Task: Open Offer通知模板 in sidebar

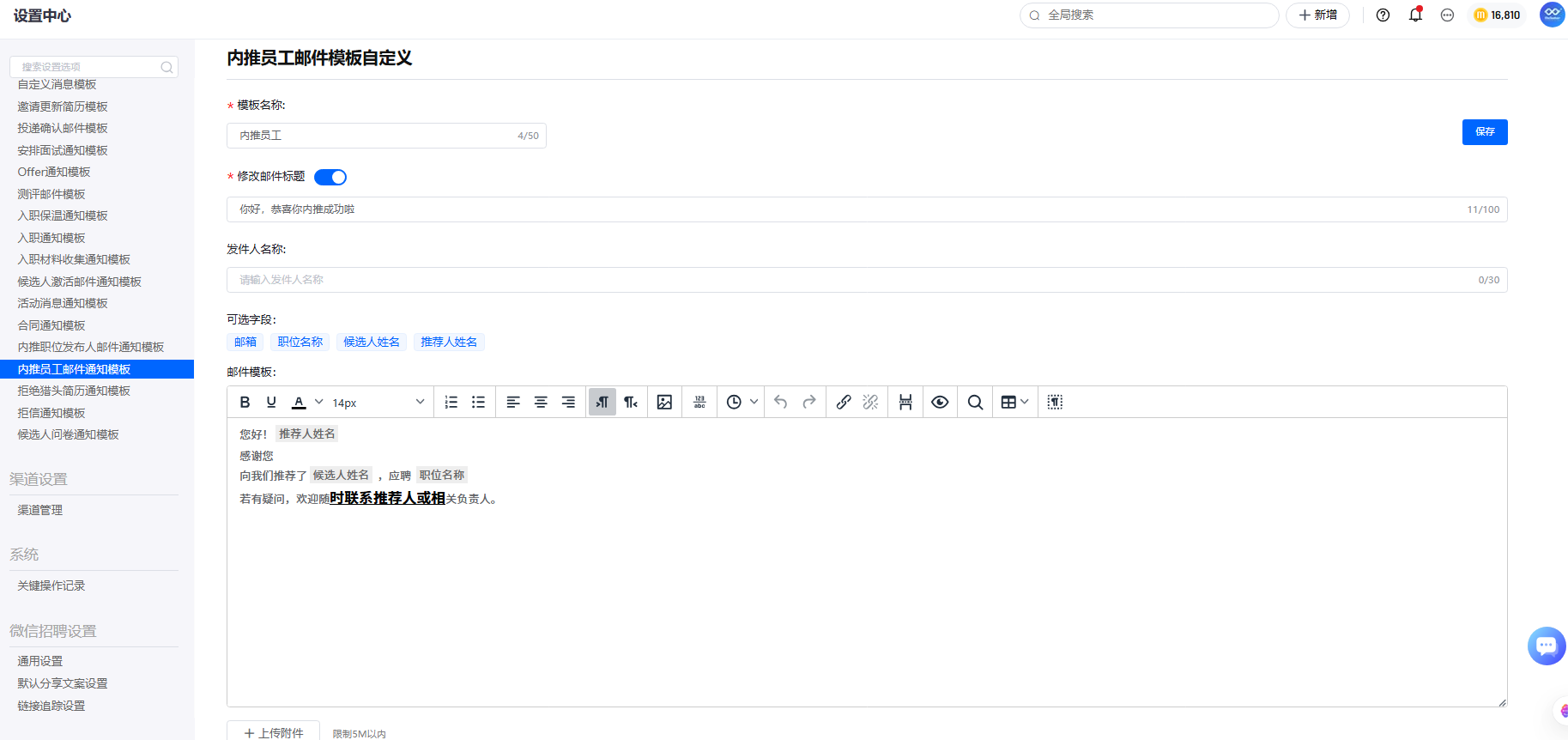Action: click(x=54, y=172)
